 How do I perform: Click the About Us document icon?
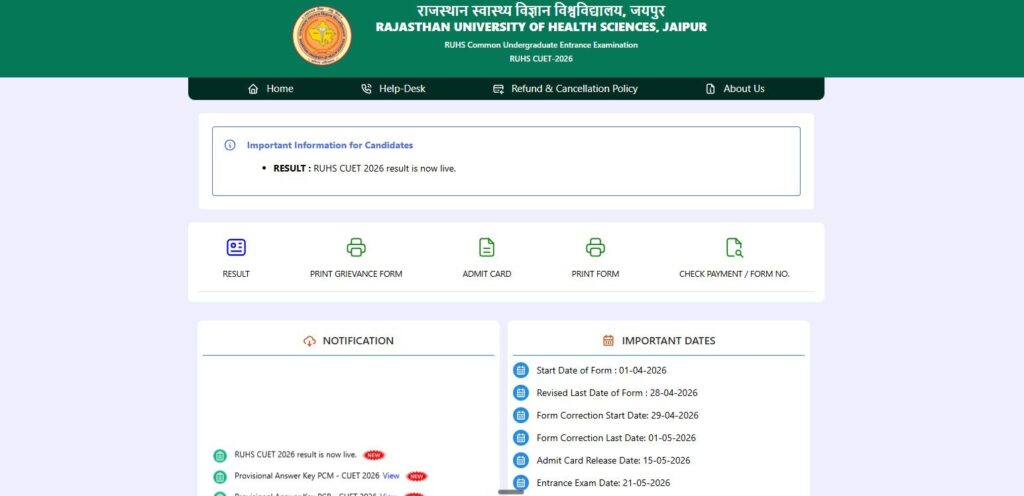click(x=711, y=89)
